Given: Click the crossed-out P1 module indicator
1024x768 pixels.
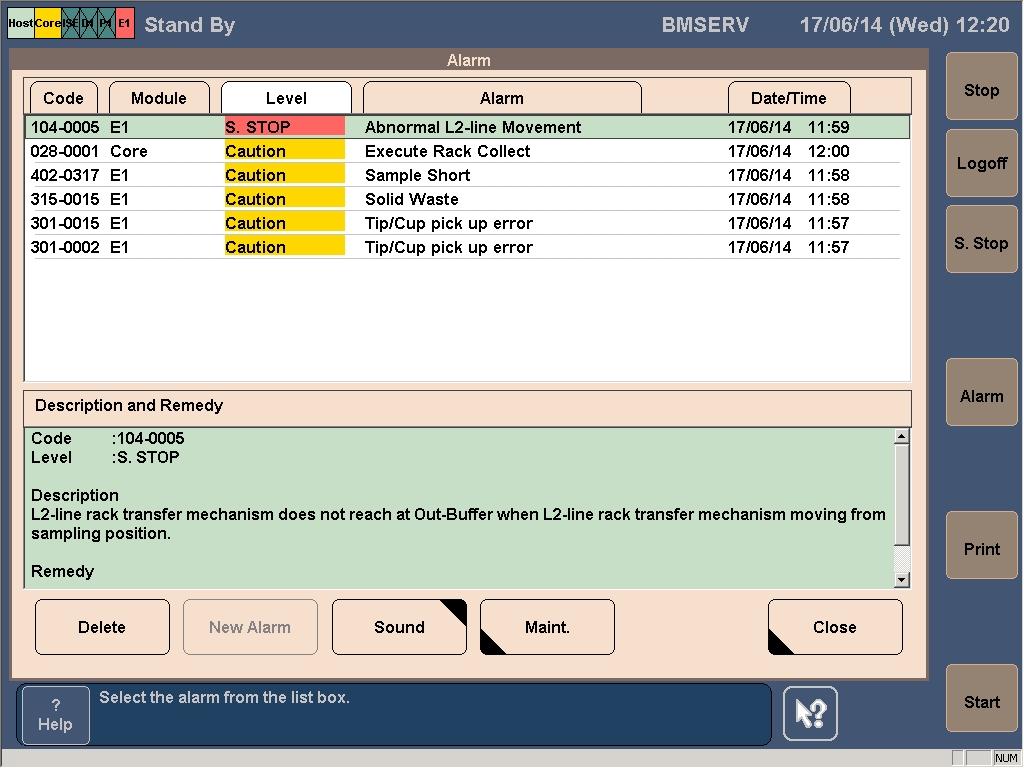Looking at the screenshot, I should (106, 24).
